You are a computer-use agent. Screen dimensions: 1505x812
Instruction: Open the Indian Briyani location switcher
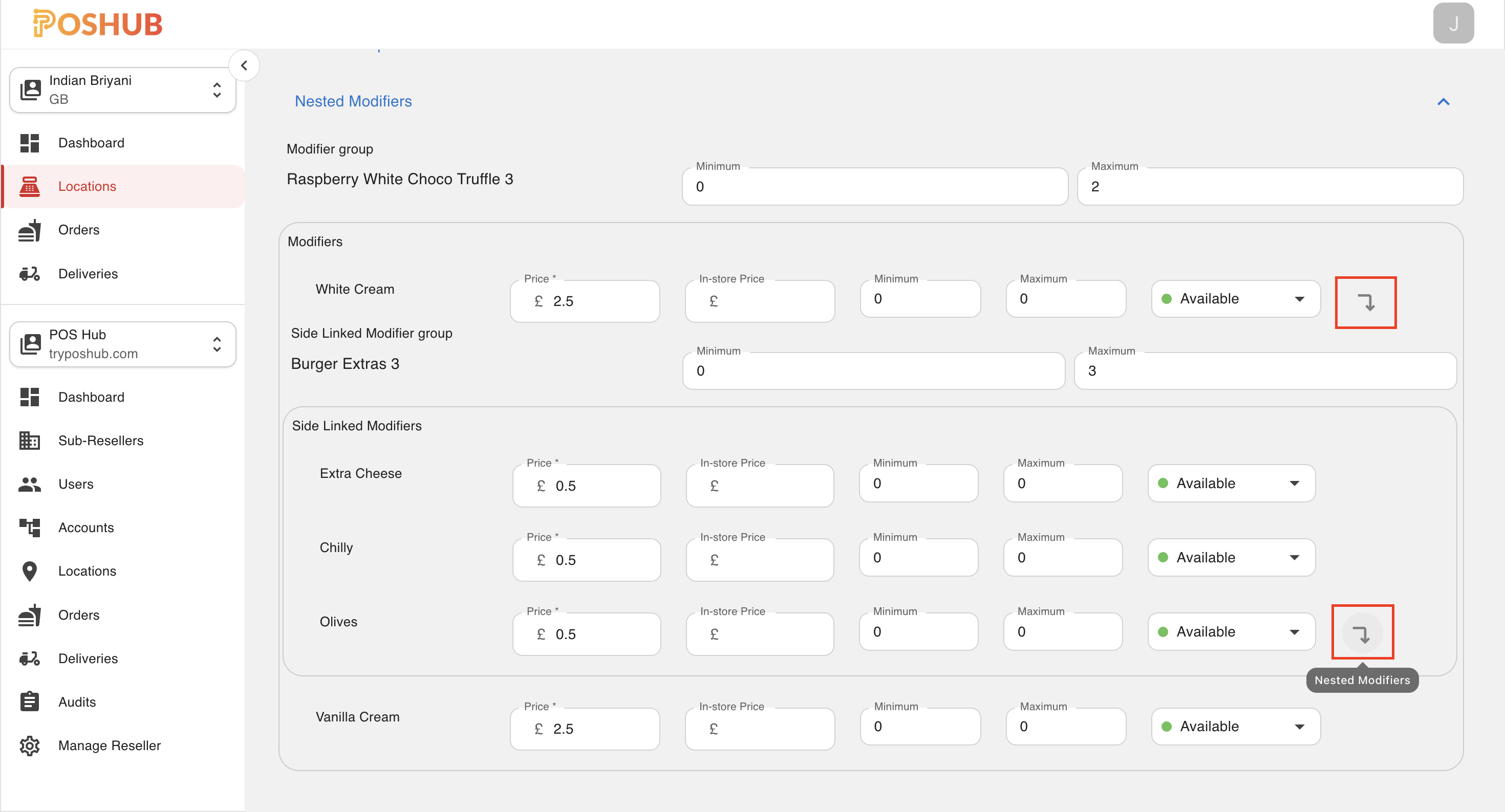(123, 90)
